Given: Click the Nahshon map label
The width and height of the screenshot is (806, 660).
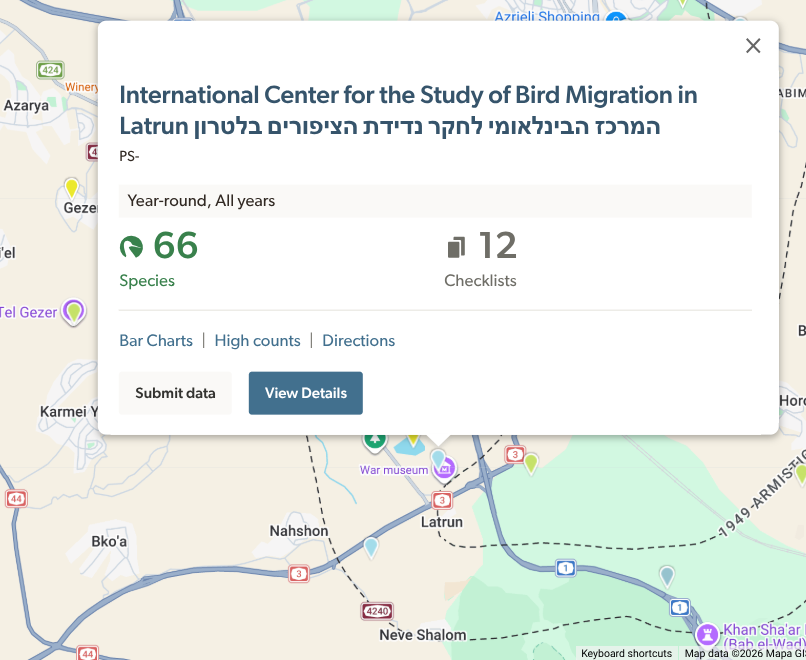Looking at the screenshot, I should (299, 530).
